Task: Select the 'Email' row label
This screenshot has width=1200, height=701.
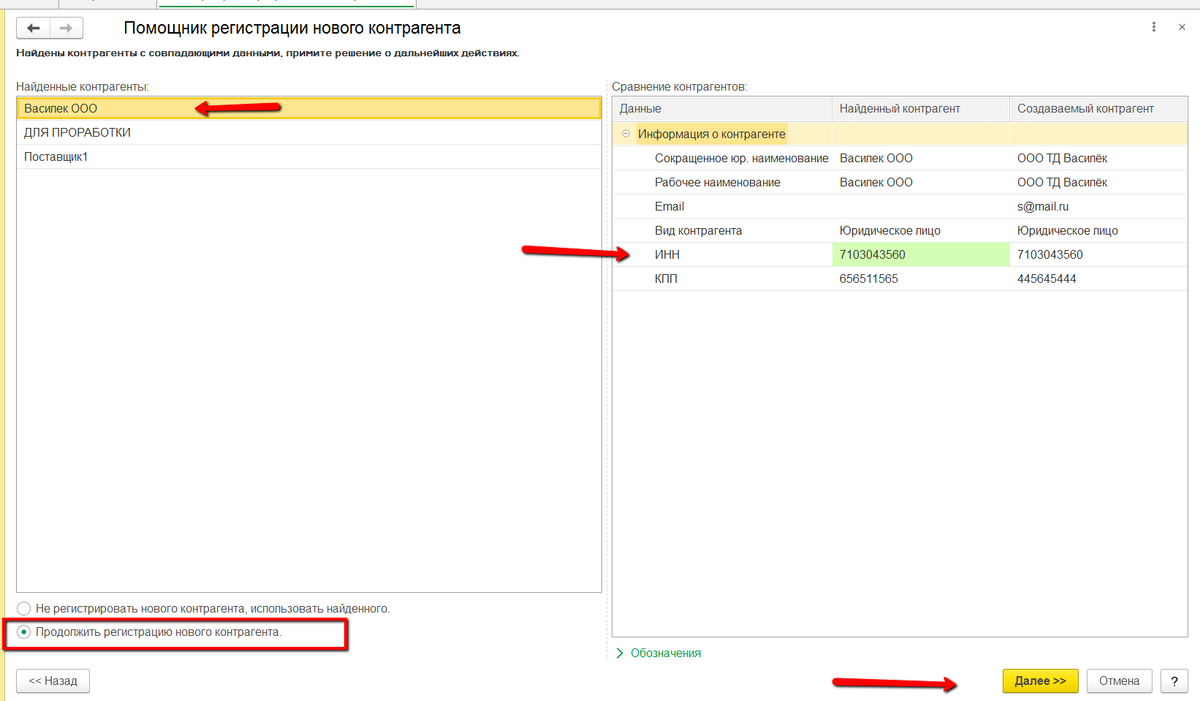Action: [670, 206]
